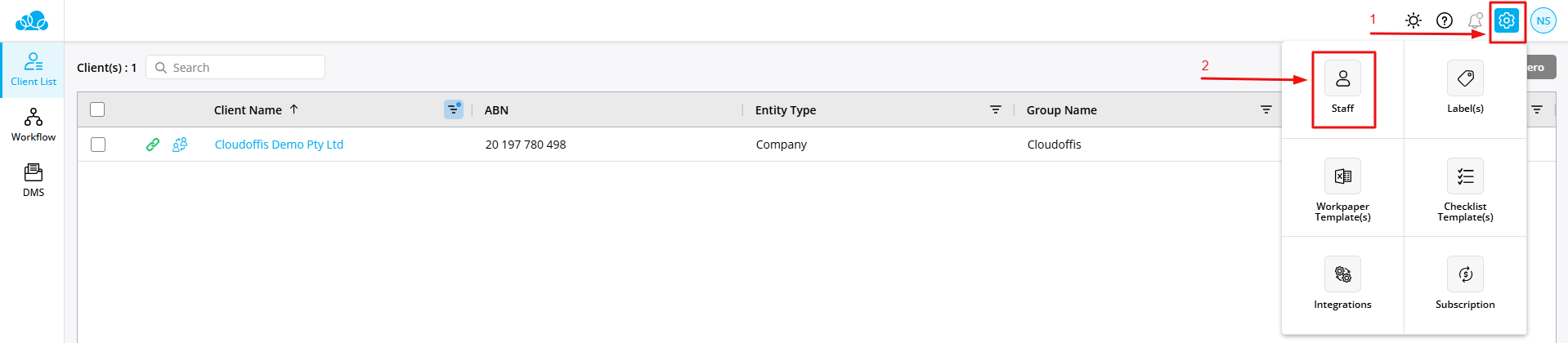Toggle the light/dark theme sun icon

[x=1413, y=21]
